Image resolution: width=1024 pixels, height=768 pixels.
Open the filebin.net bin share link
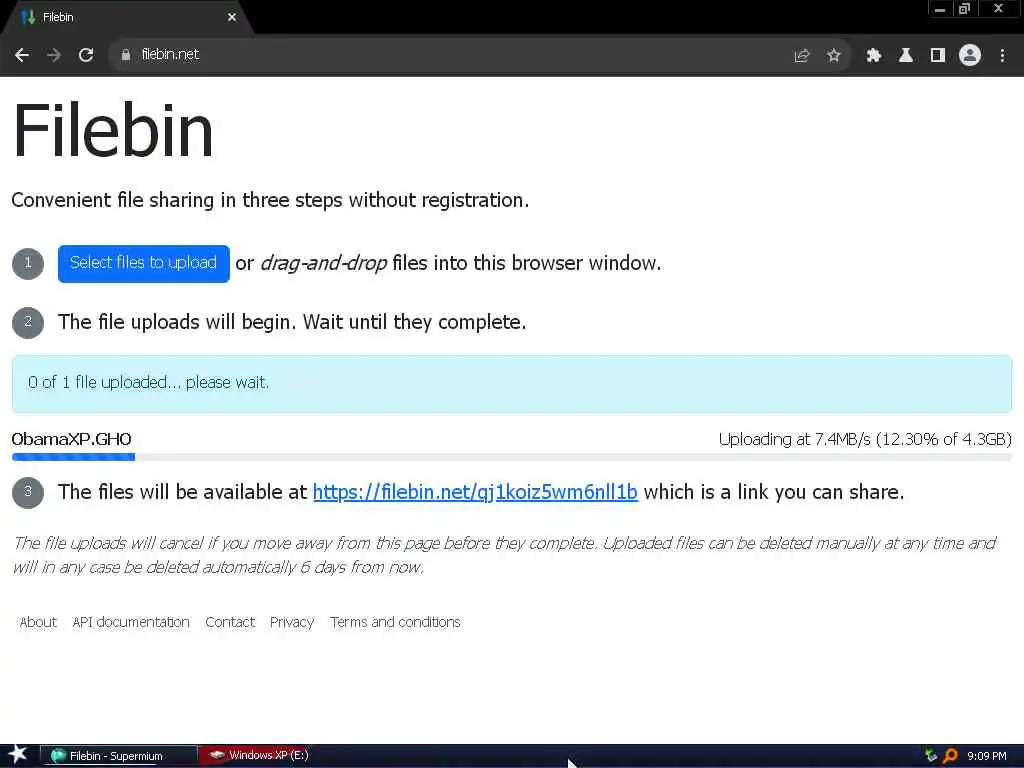(x=475, y=492)
